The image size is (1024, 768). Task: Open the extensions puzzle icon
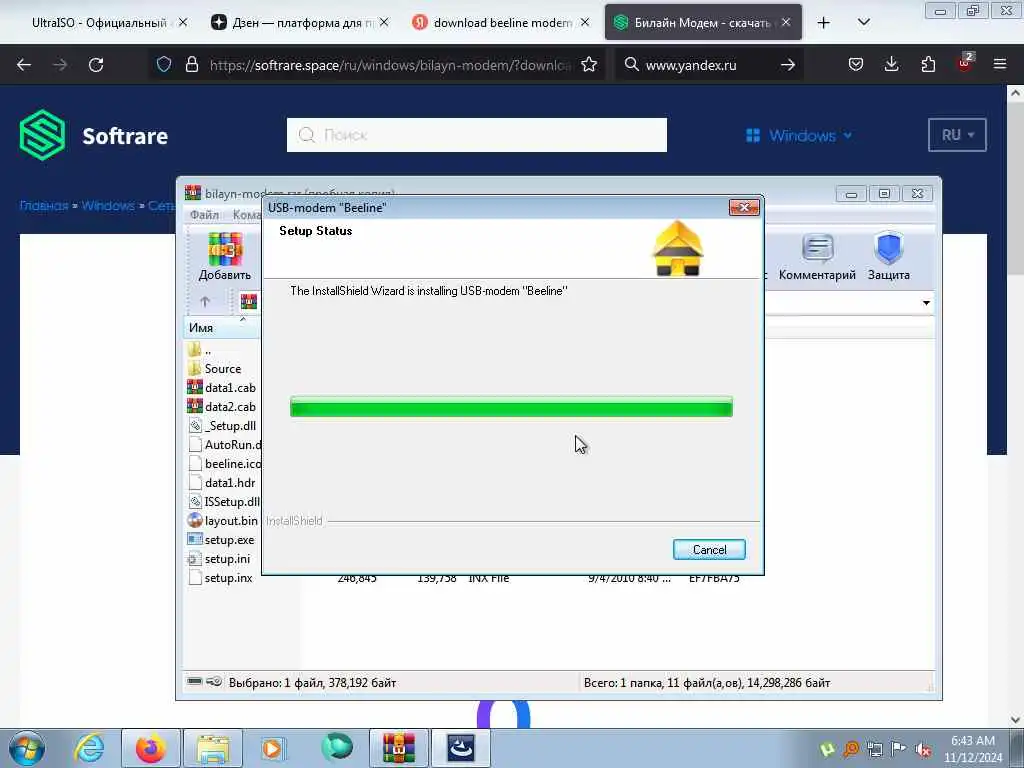tap(928, 64)
